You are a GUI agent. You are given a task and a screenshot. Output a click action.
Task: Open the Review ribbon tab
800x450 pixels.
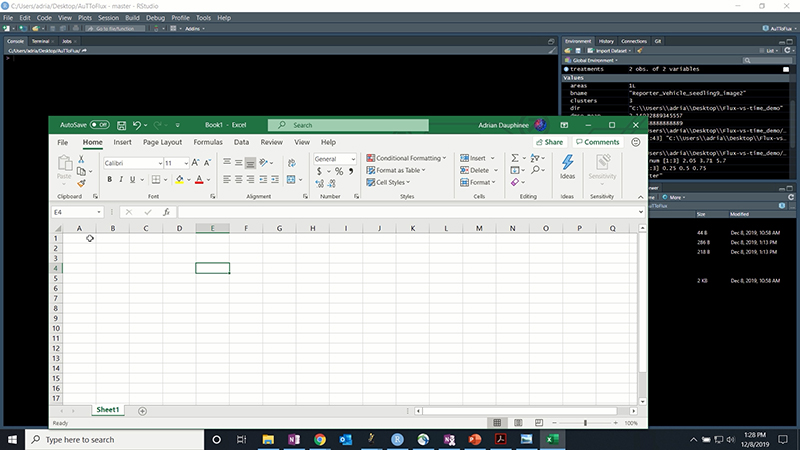[x=271, y=142]
